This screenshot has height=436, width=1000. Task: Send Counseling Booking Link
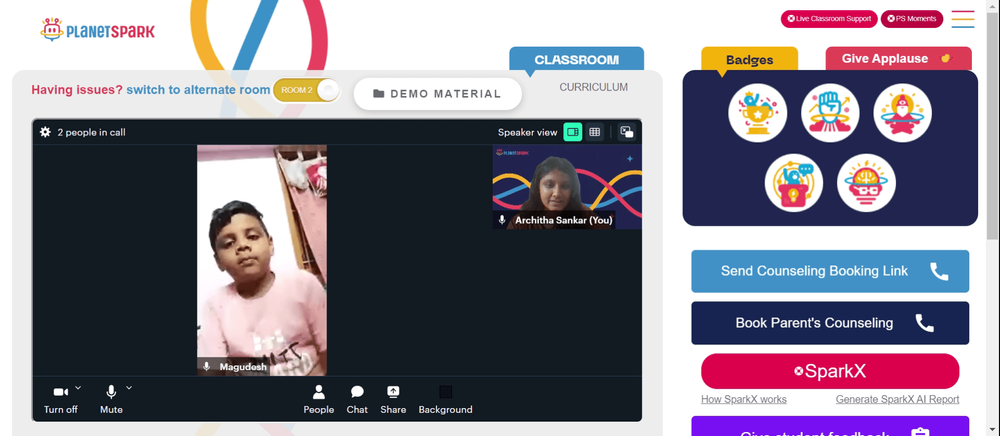[830, 272]
